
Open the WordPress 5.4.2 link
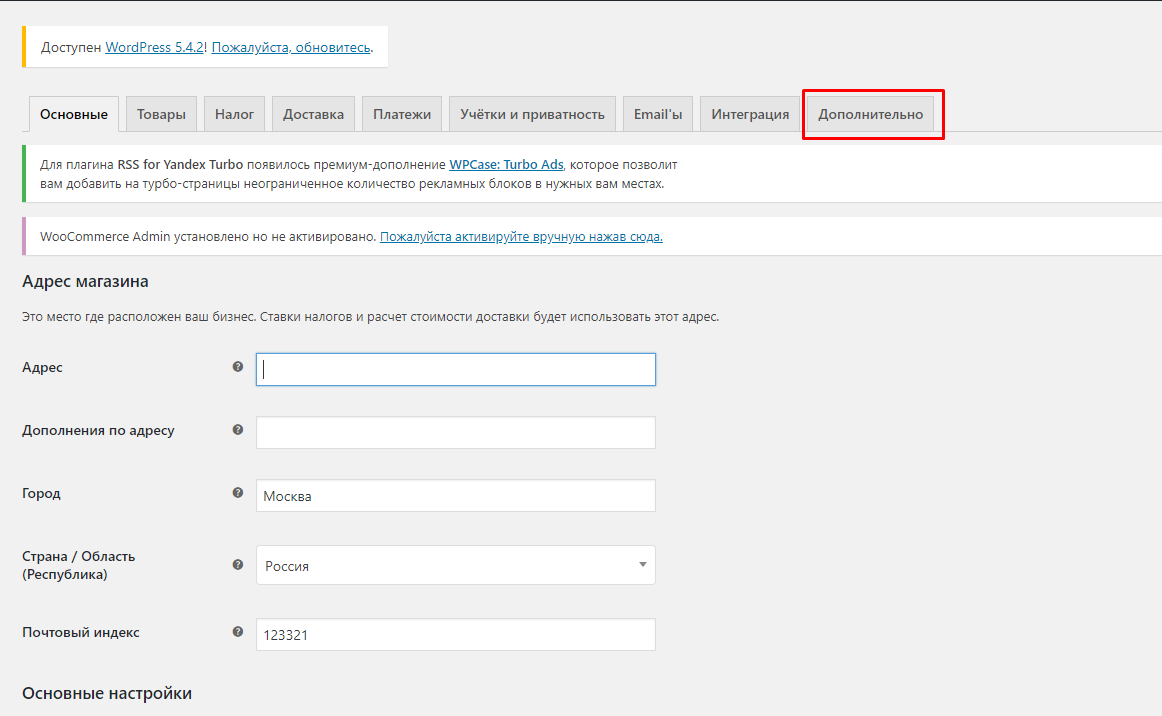click(x=155, y=47)
